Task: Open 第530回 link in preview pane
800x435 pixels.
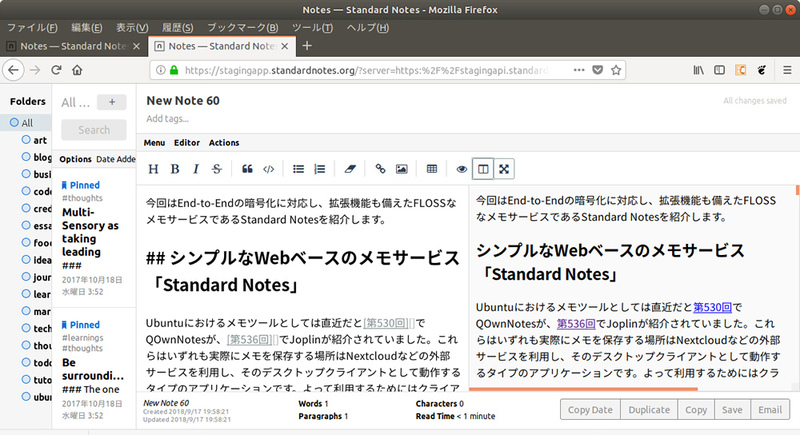Action: tap(712, 307)
